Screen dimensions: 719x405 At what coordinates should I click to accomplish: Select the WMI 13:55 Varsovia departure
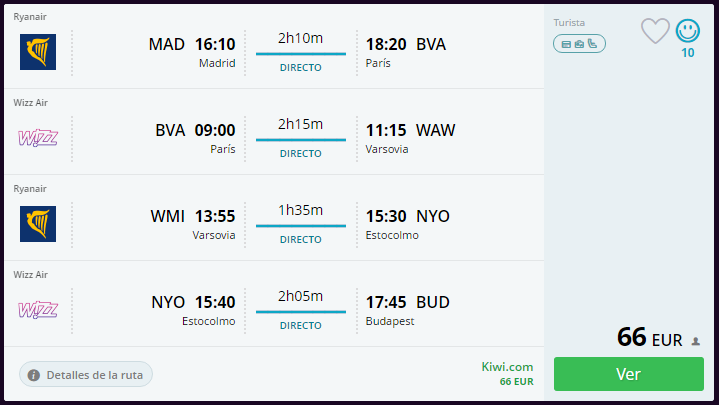point(193,224)
